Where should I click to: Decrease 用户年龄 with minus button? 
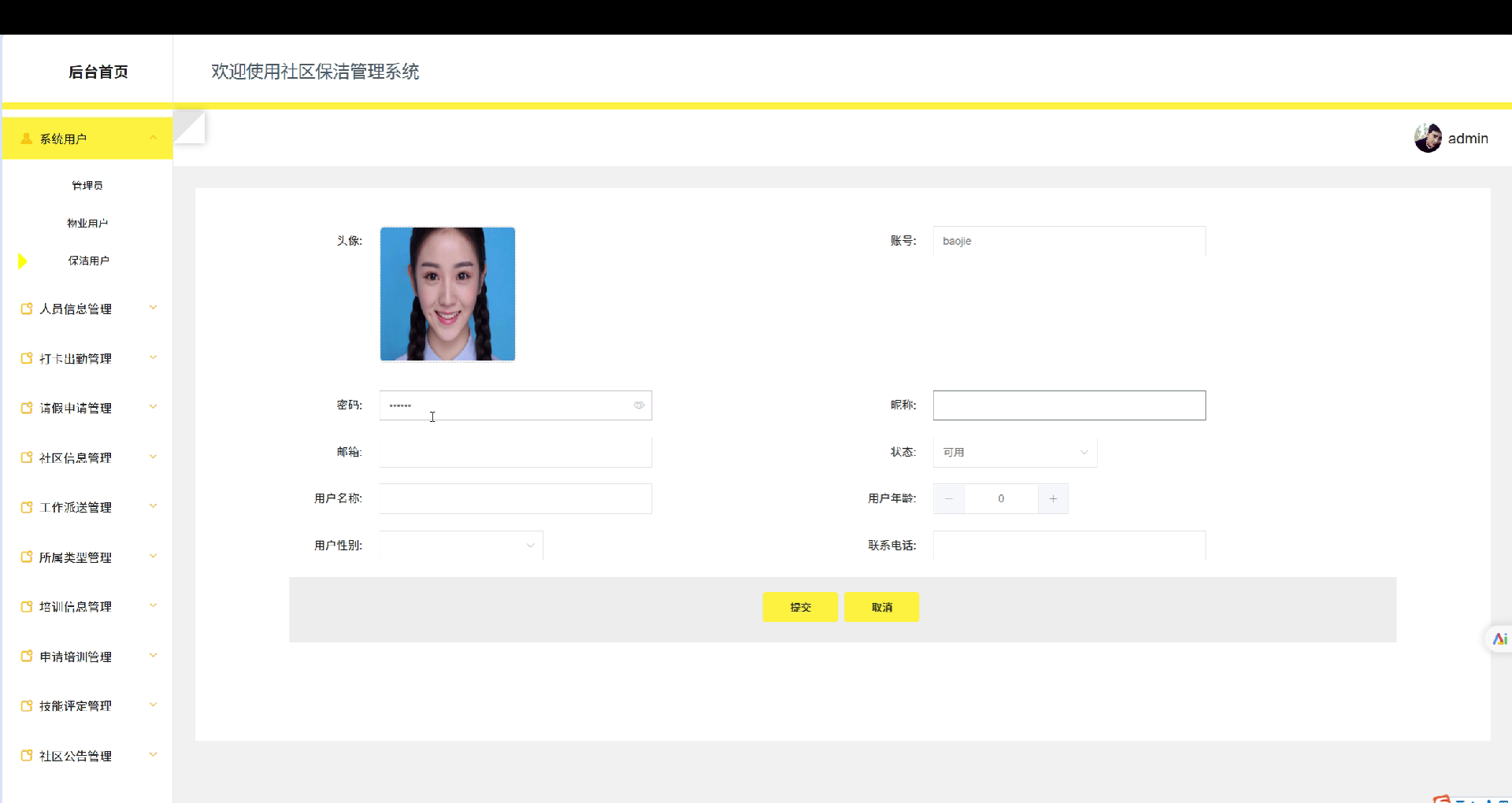point(949,498)
